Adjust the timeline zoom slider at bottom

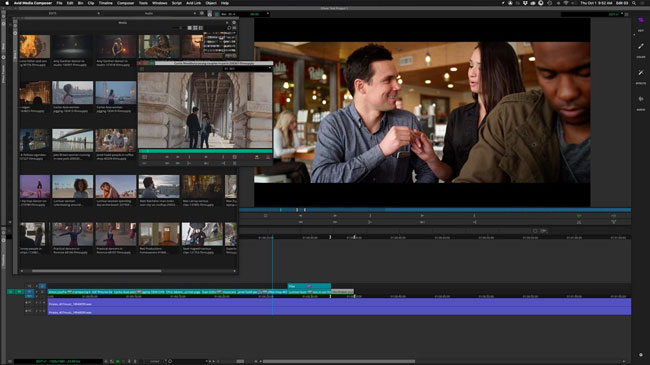240,361
